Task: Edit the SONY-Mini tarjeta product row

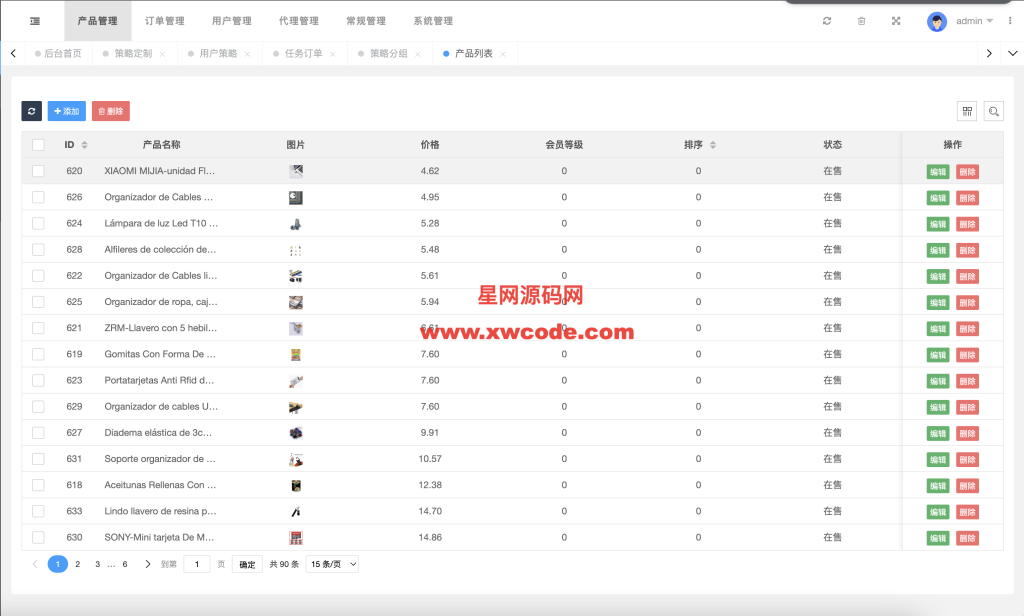Action: click(937, 538)
